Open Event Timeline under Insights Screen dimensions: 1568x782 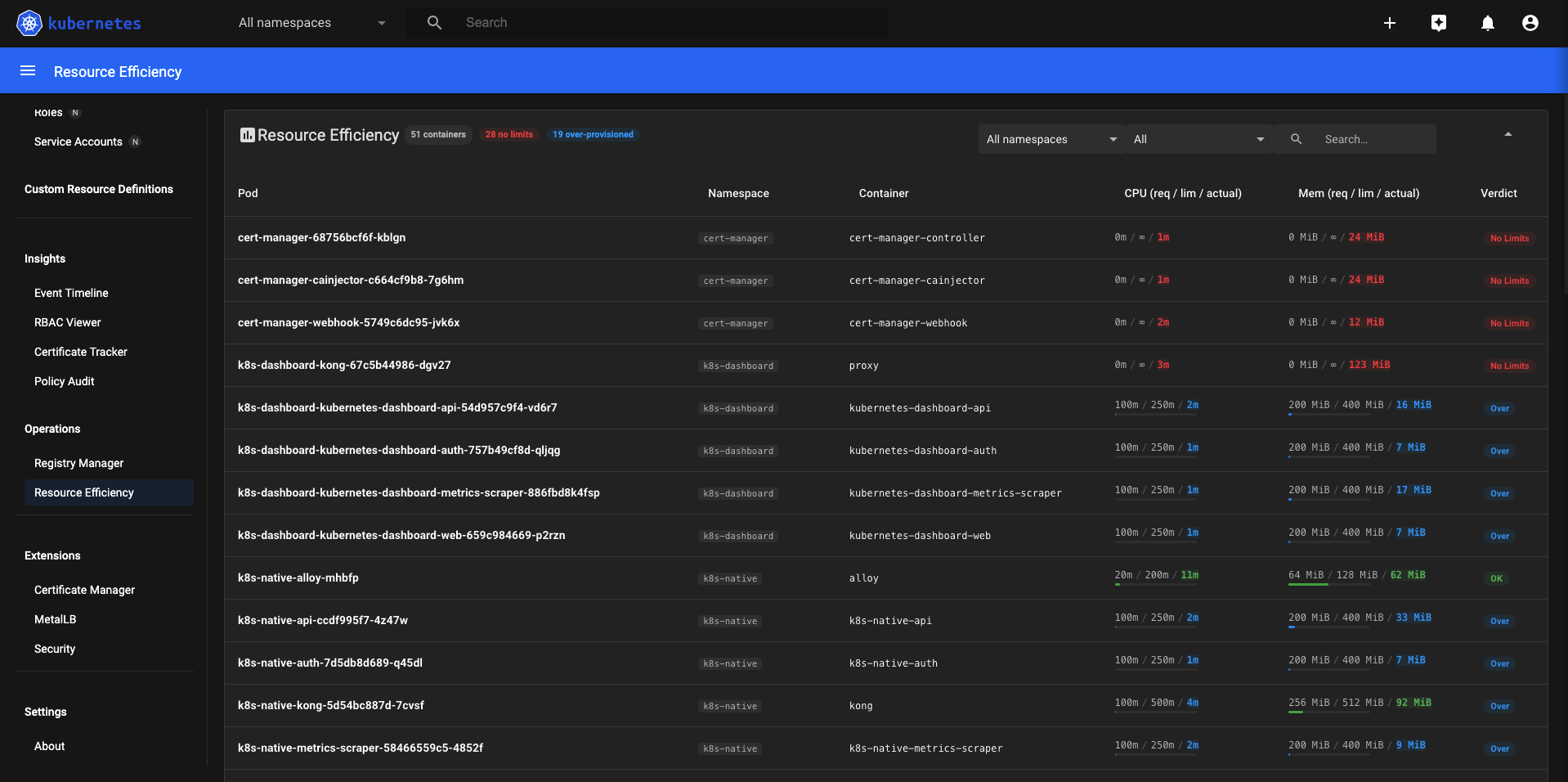pos(71,293)
